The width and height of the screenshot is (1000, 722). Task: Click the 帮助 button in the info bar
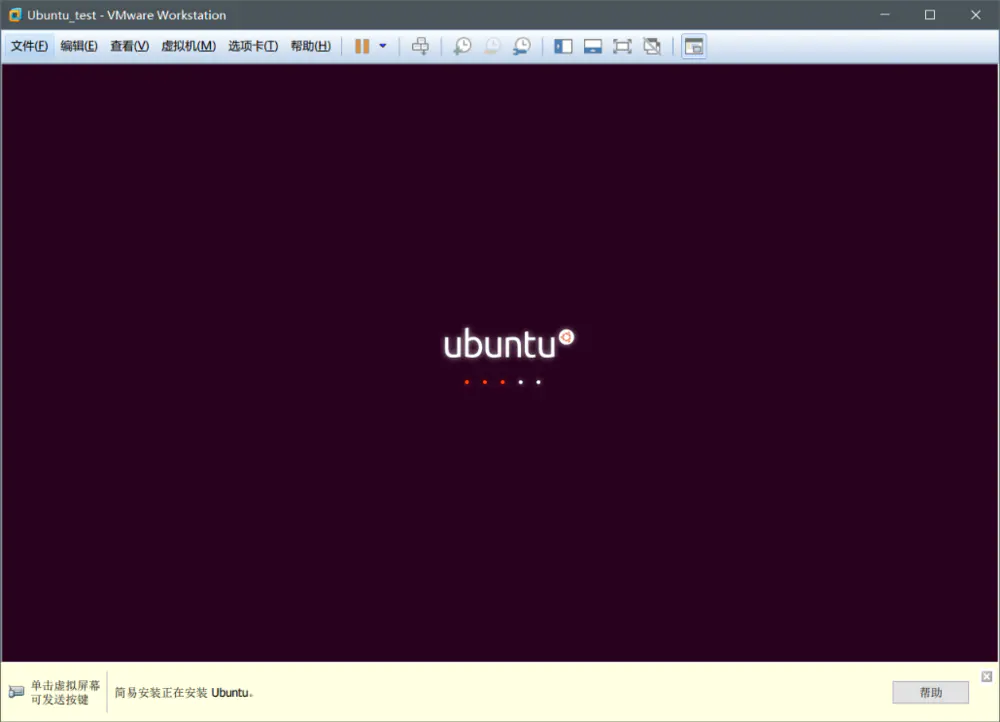[930, 692]
